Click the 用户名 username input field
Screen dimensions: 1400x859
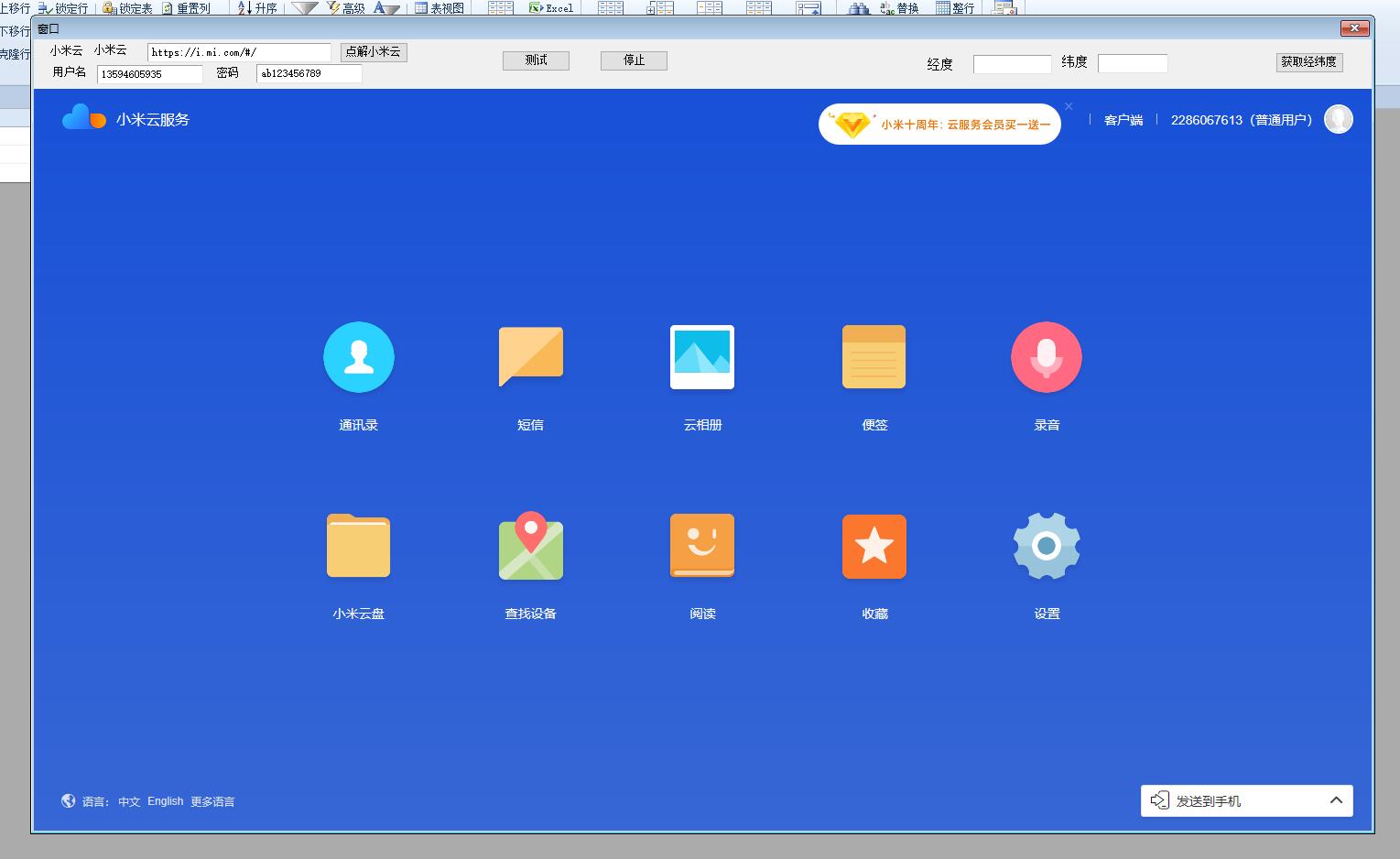[149, 74]
